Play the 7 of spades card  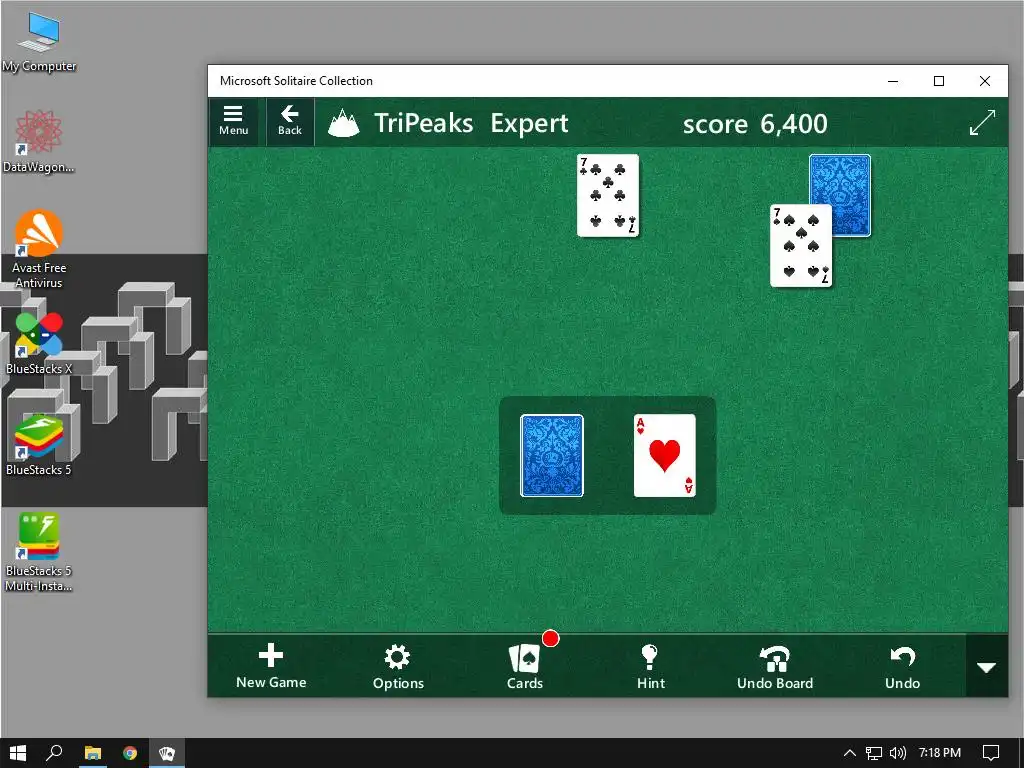click(x=801, y=246)
